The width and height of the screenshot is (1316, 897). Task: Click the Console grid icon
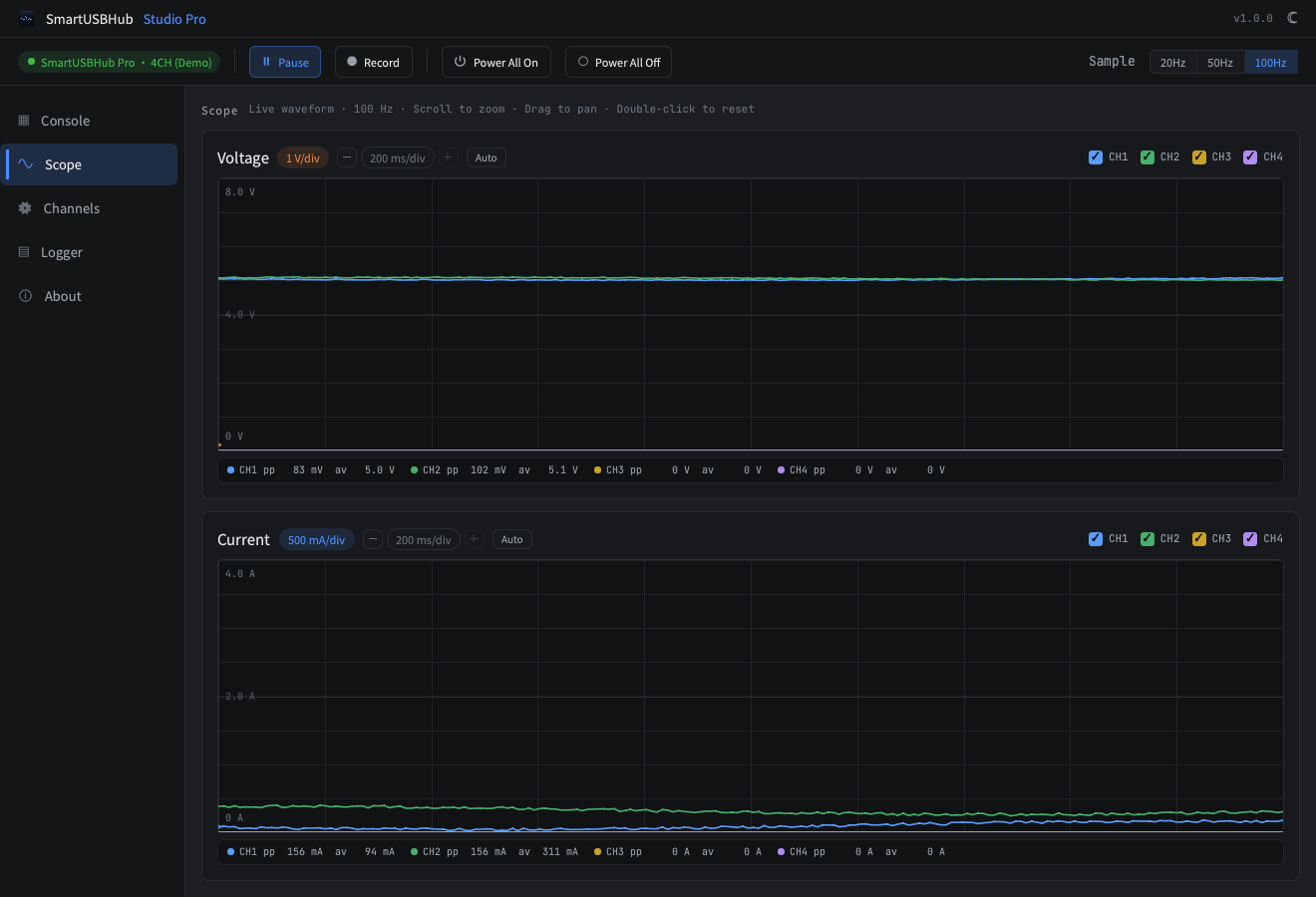coord(24,121)
